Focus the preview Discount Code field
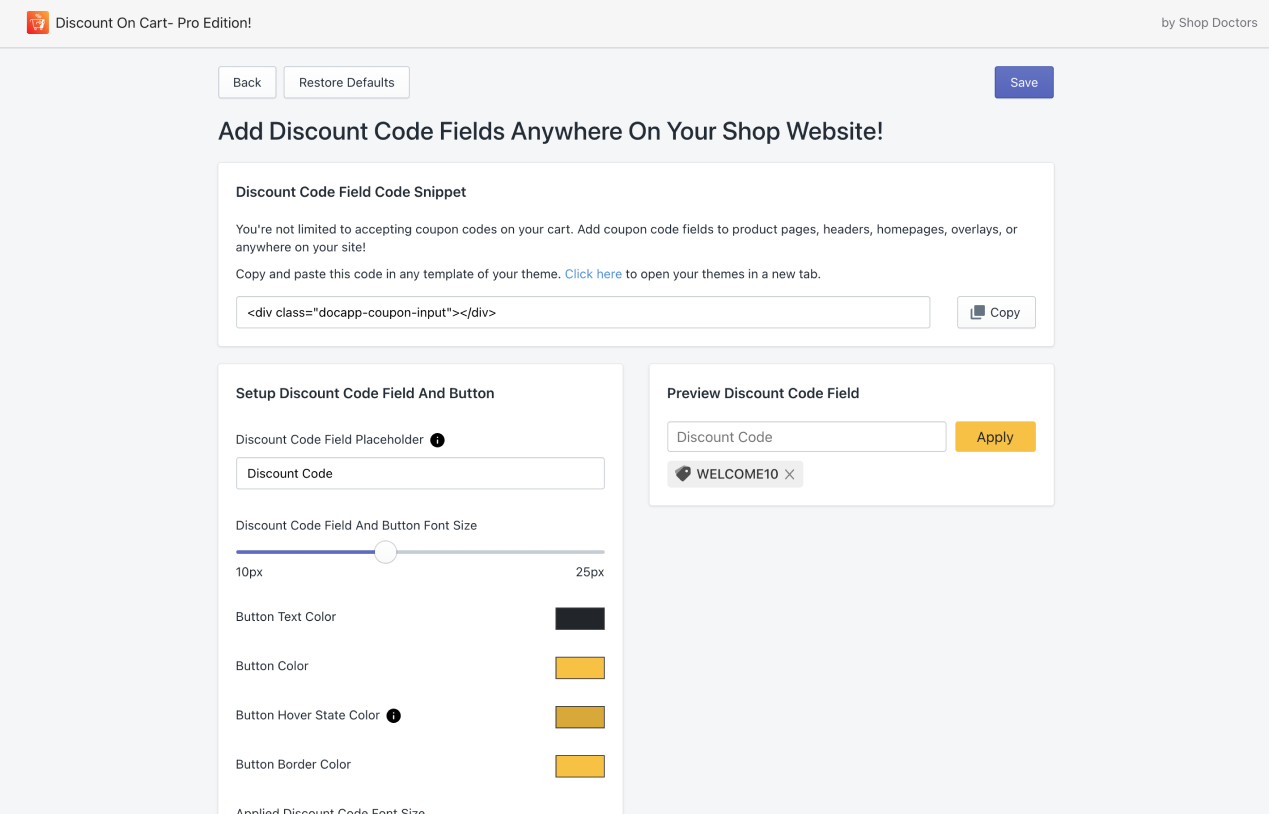 [806, 437]
